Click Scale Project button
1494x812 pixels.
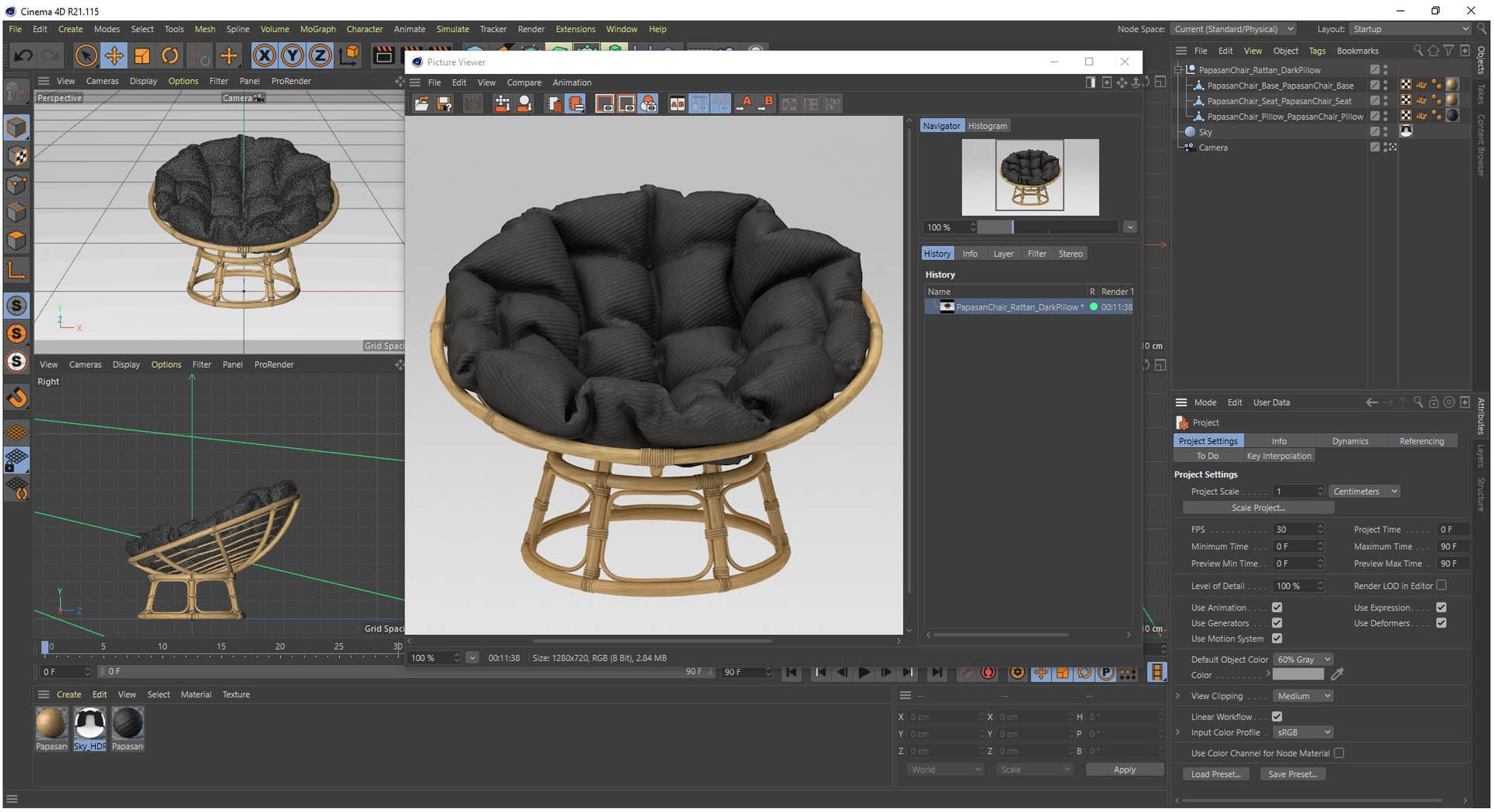pyautogui.click(x=1258, y=508)
